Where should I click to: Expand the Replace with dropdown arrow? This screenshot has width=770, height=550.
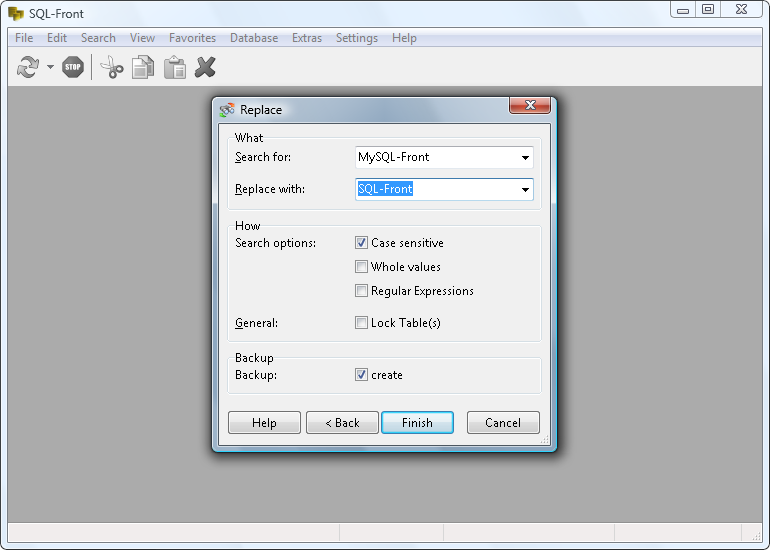click(x=525, y=190)
